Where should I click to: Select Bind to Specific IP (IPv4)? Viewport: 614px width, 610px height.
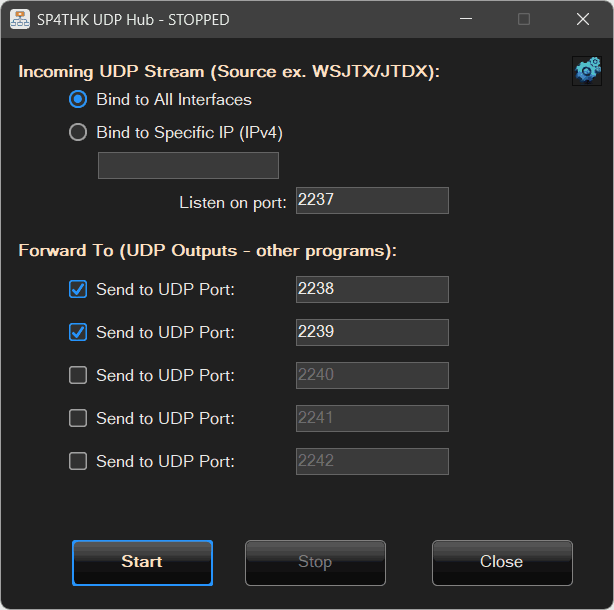click(x=78, y=132)
